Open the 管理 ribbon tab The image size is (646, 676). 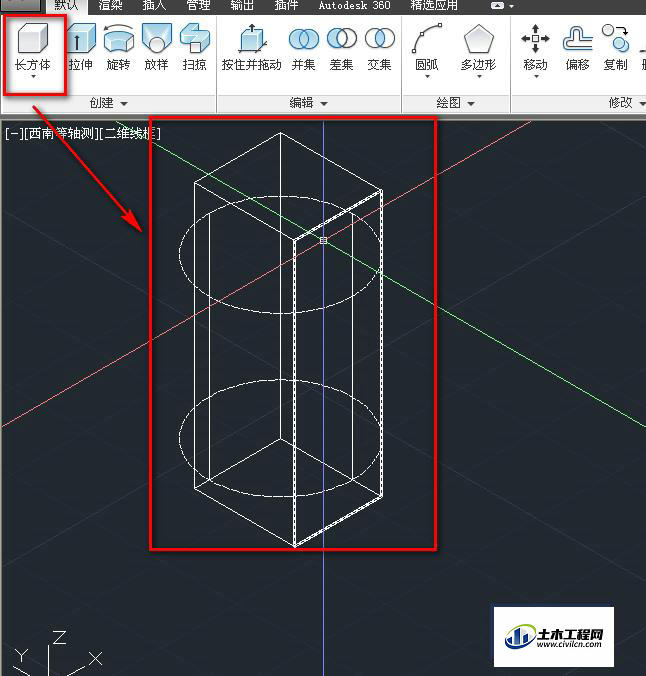pos(198,6)
